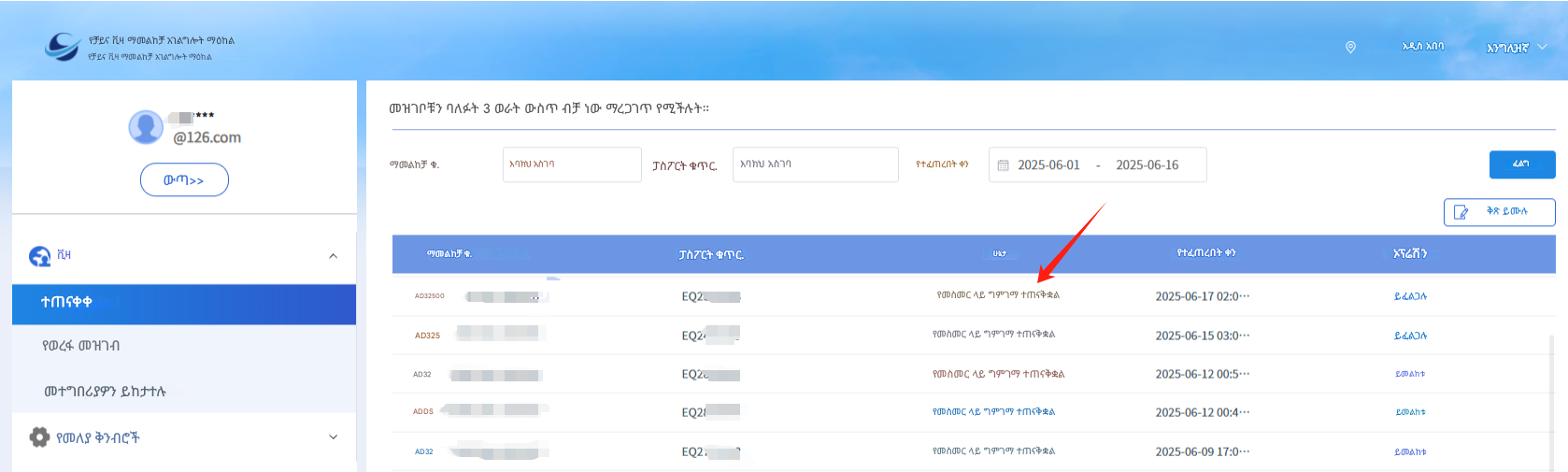The image size is (1568, 472).
Task: Click the blue search button
Action: pyautogui.click(x=1521, y=164)
